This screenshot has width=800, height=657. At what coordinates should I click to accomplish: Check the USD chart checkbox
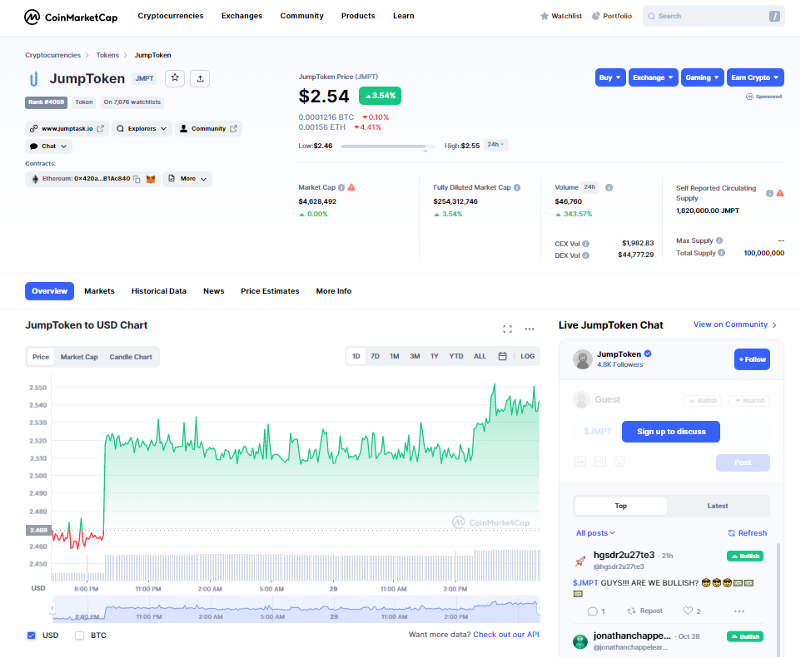coord(31,635)
